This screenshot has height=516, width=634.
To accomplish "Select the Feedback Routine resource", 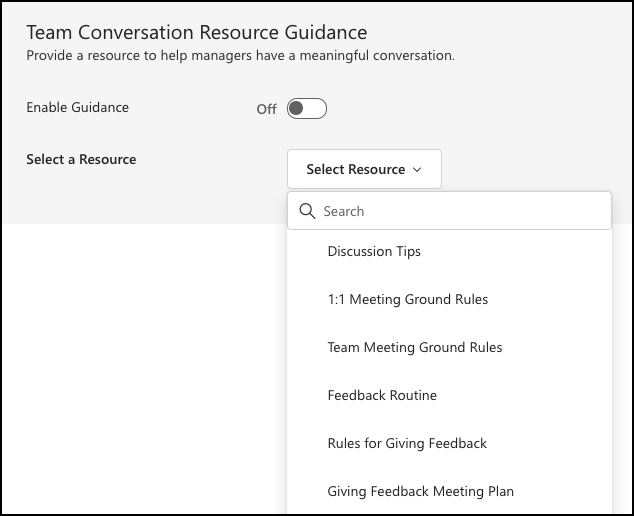I will 382,395.
